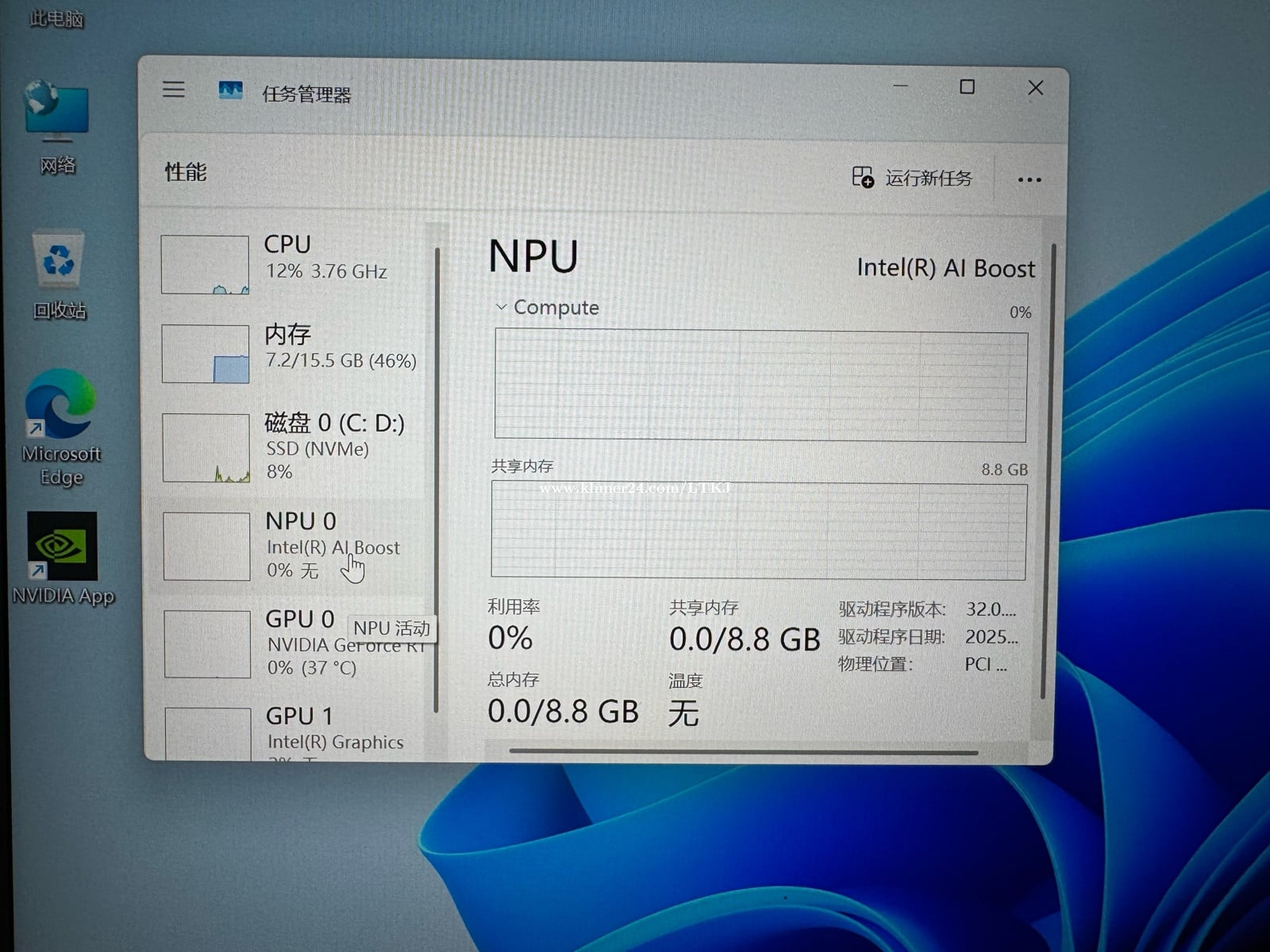
Task: Click the 8.8 GB graph maximum label
Action: (x=1004, y=470)
